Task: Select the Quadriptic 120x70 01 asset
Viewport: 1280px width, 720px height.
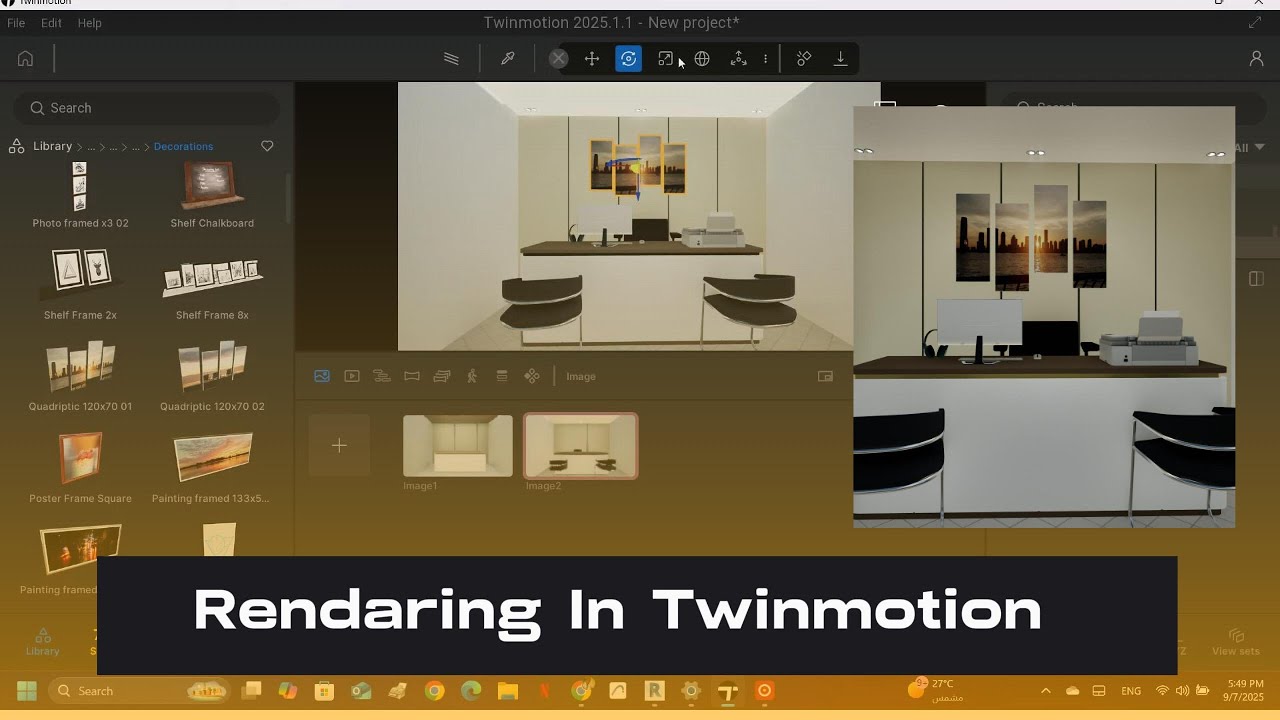Action: pyautogui.click(x=80, y=376)
